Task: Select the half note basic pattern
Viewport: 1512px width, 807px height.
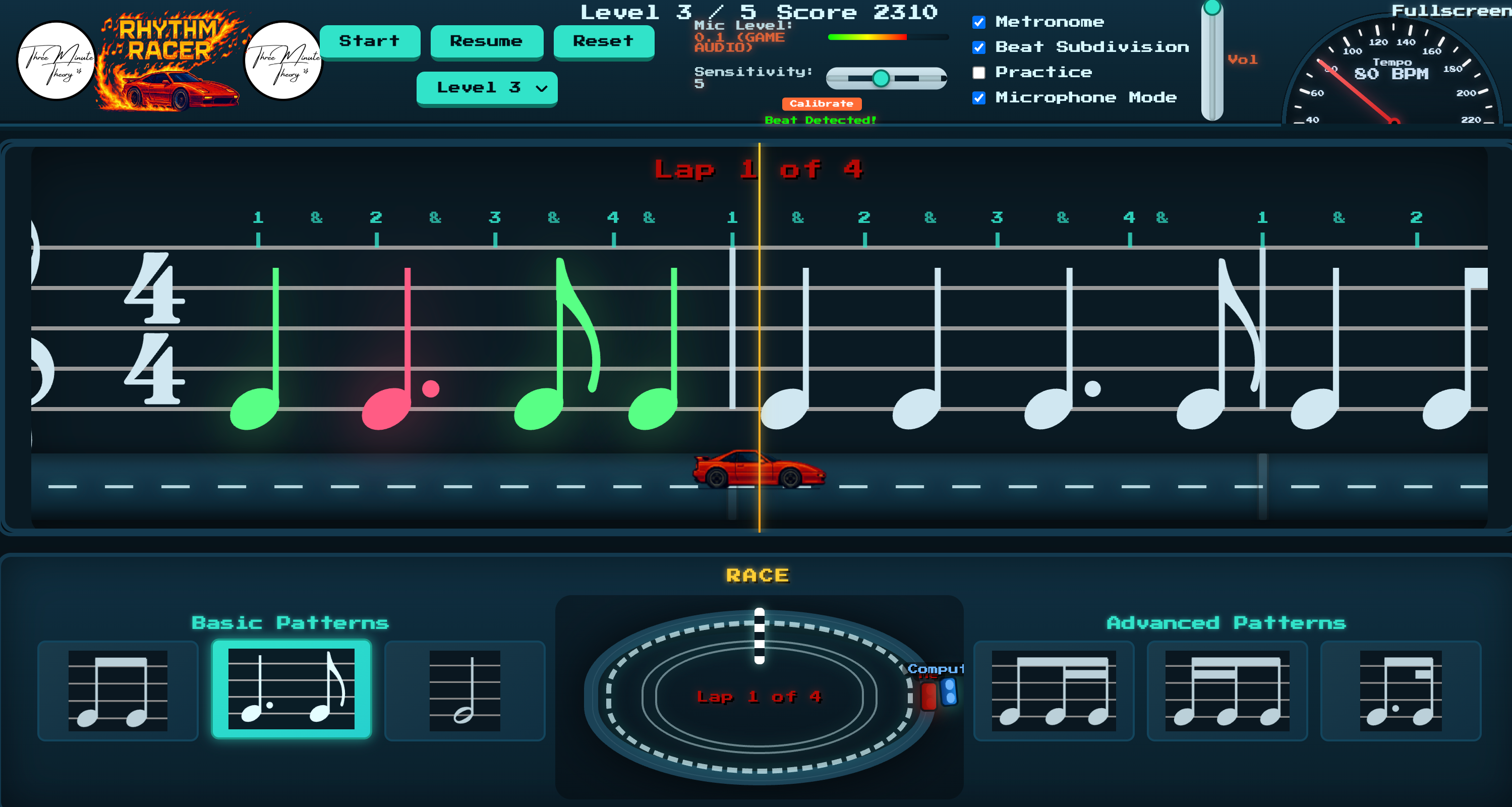Action: pyautogui.click(x=465, y=691)
